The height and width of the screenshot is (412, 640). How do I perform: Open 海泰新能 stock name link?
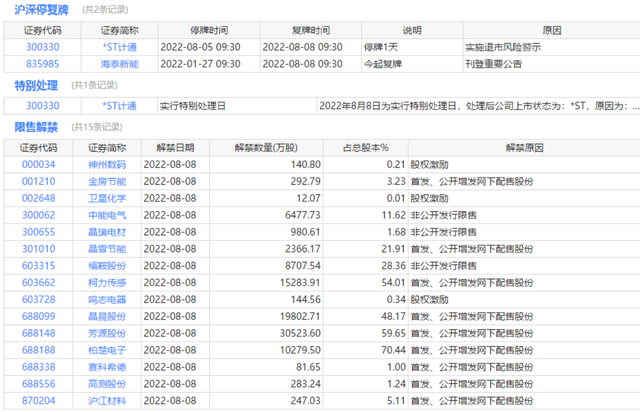pos(120,64)
